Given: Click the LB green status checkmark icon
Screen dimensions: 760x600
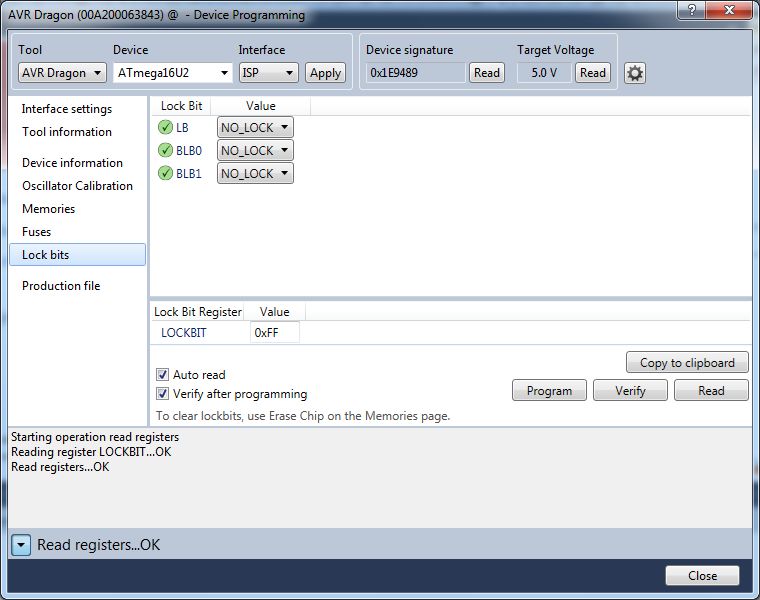Looking at the screenshot, I should 165,127.
